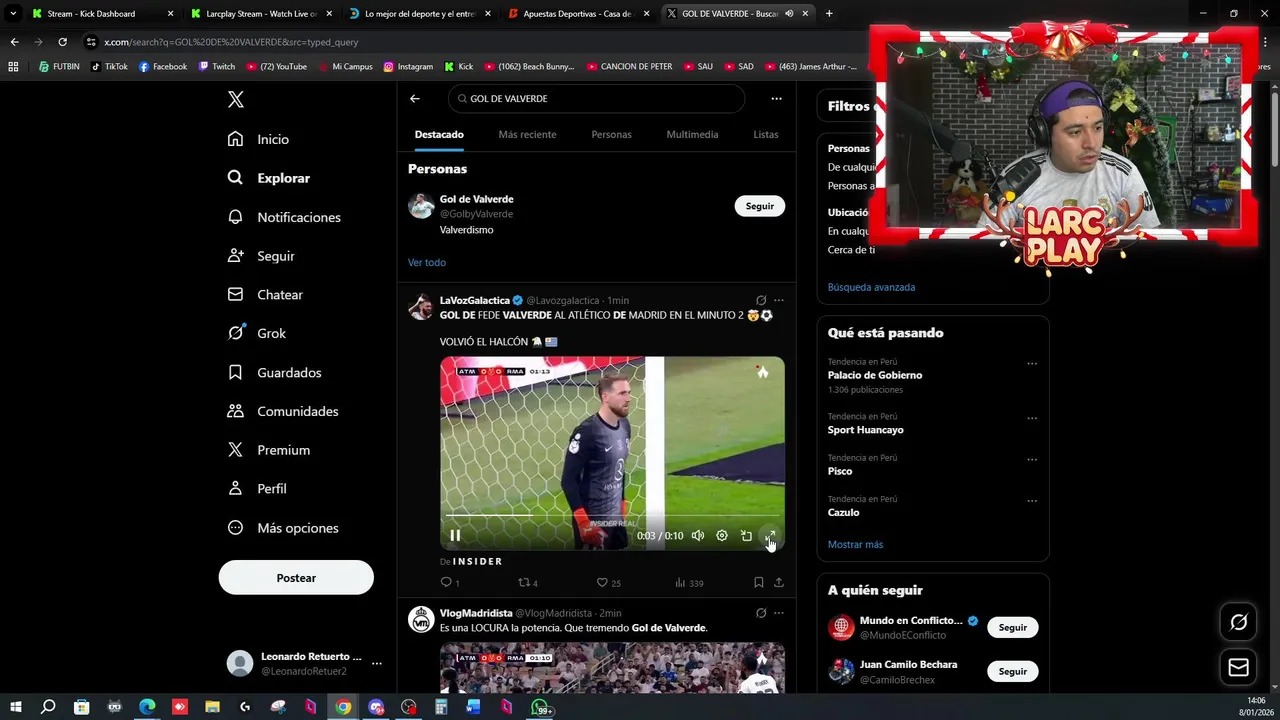Open options for Cazulo trend
Screen dimensions: 1280x720
(x=1032, y=501)
